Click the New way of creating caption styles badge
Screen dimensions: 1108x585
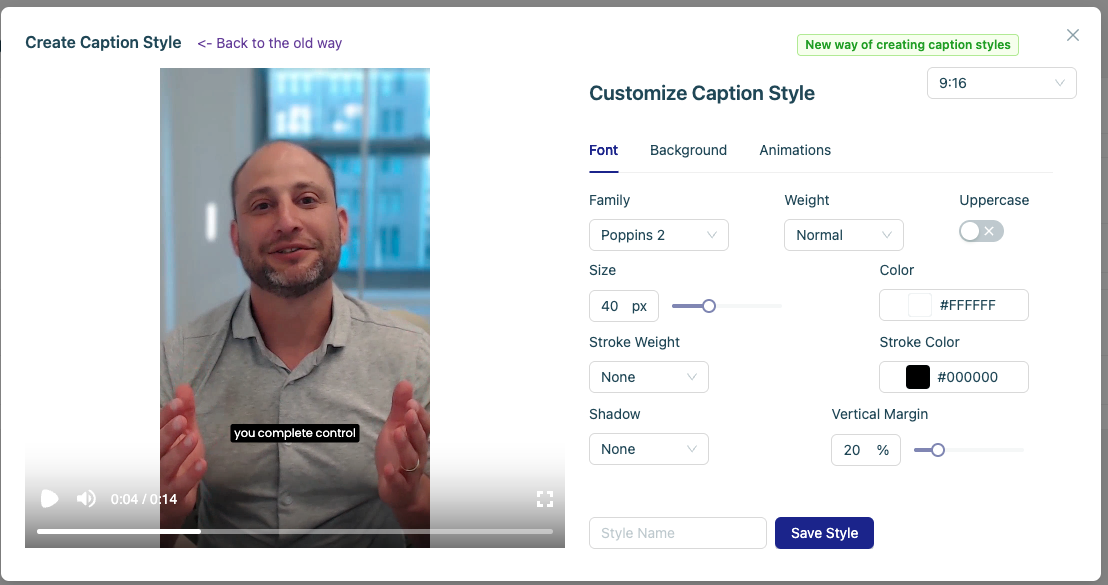(x=907, y=45)
